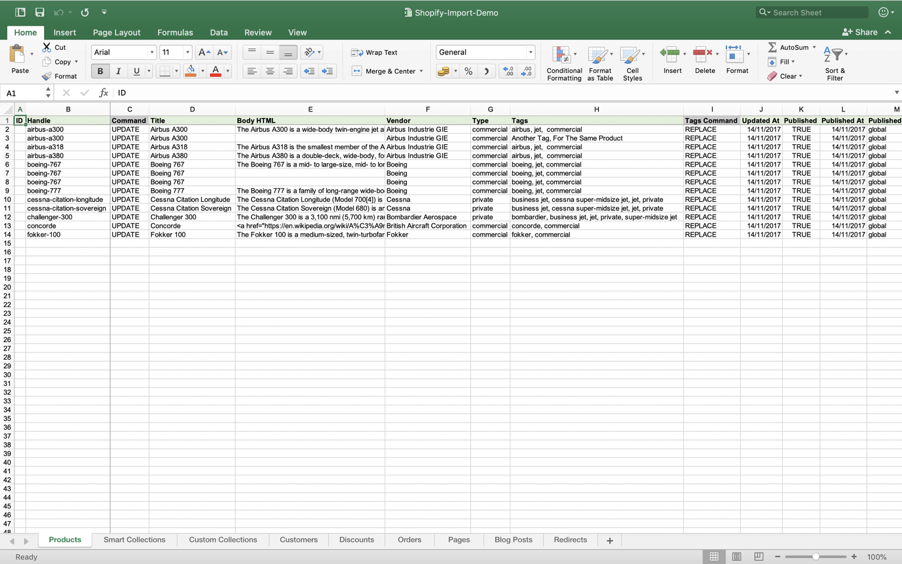The height and width of the screenshot is (564, 902).
Task: Toggle middle vertical alignment
Action: click(x=270, y=52)
